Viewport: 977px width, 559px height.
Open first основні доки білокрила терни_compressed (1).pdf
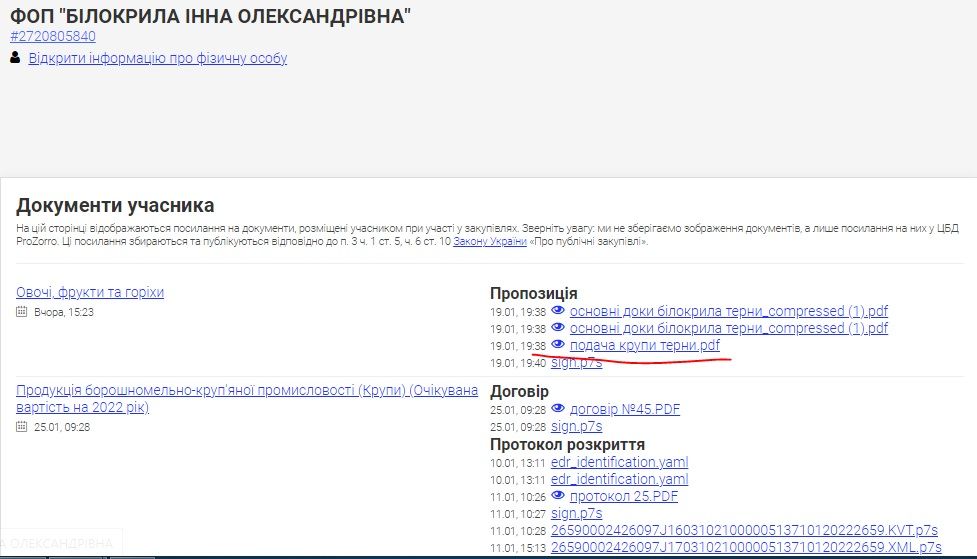(x=728, y=311)
